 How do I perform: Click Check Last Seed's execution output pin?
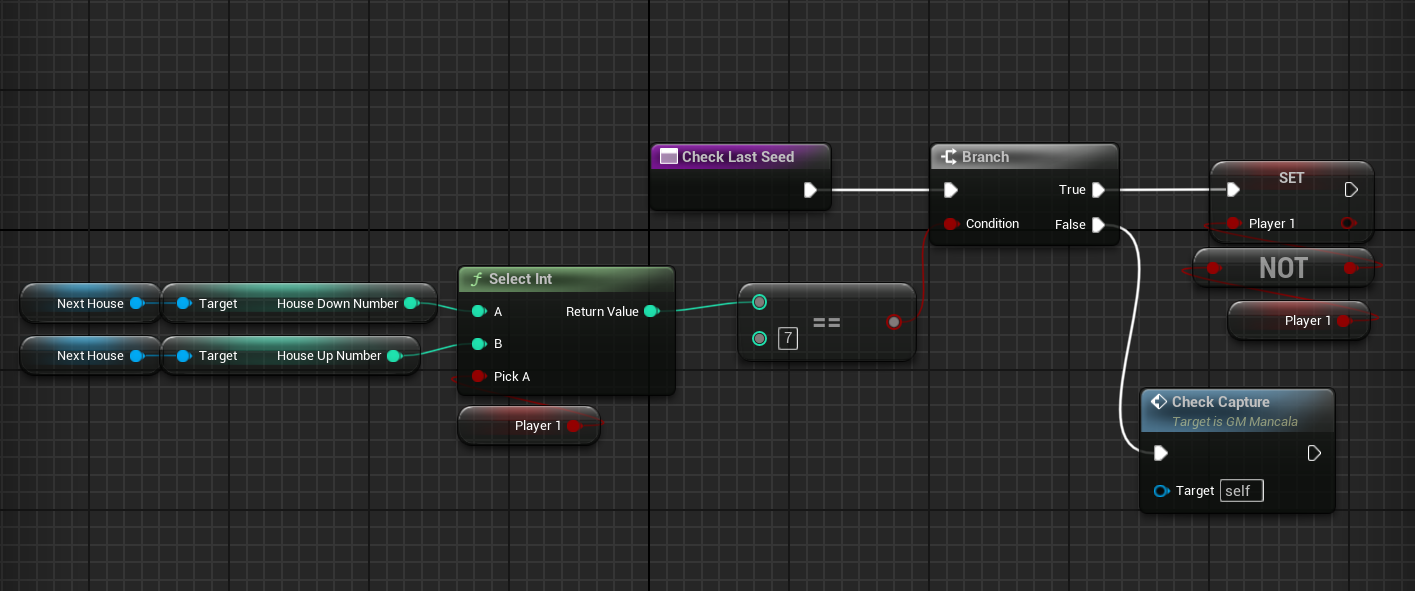tap(811, 190)
